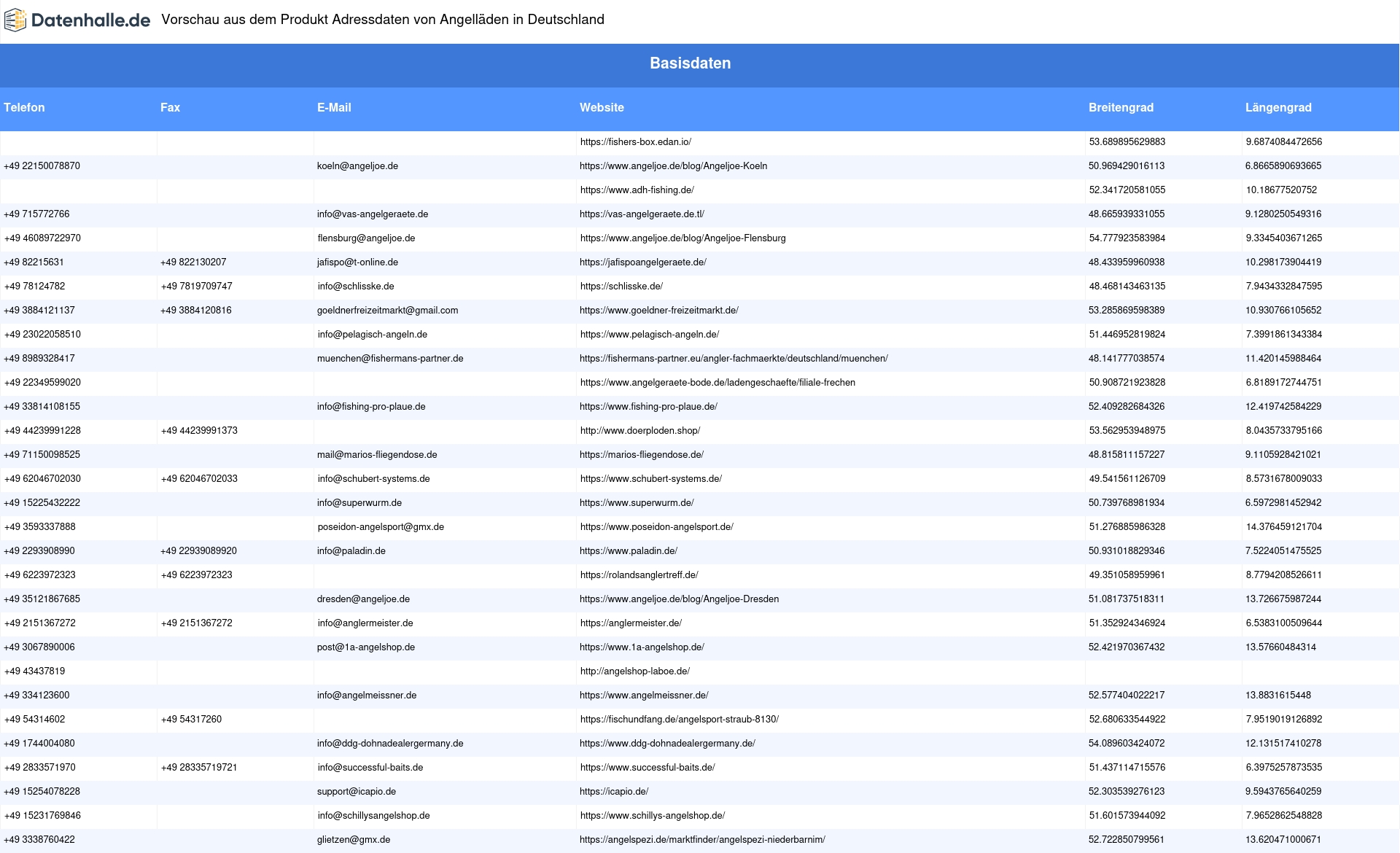The height and width of the screenshot is (853, 1400).
Task: Select latitude value 51.081737518311
Action: (1127, 599)
